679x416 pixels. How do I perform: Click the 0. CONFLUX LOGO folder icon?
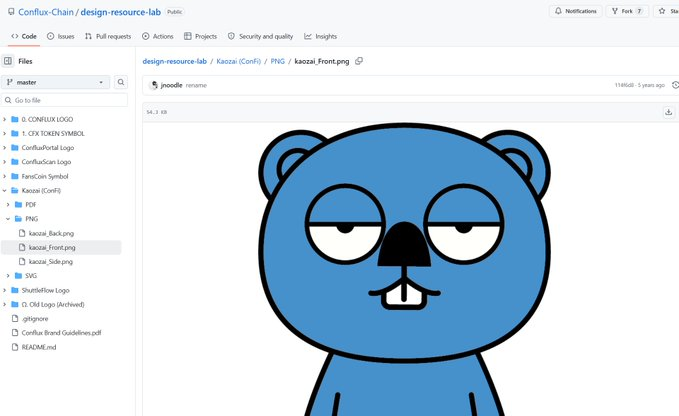15,119
